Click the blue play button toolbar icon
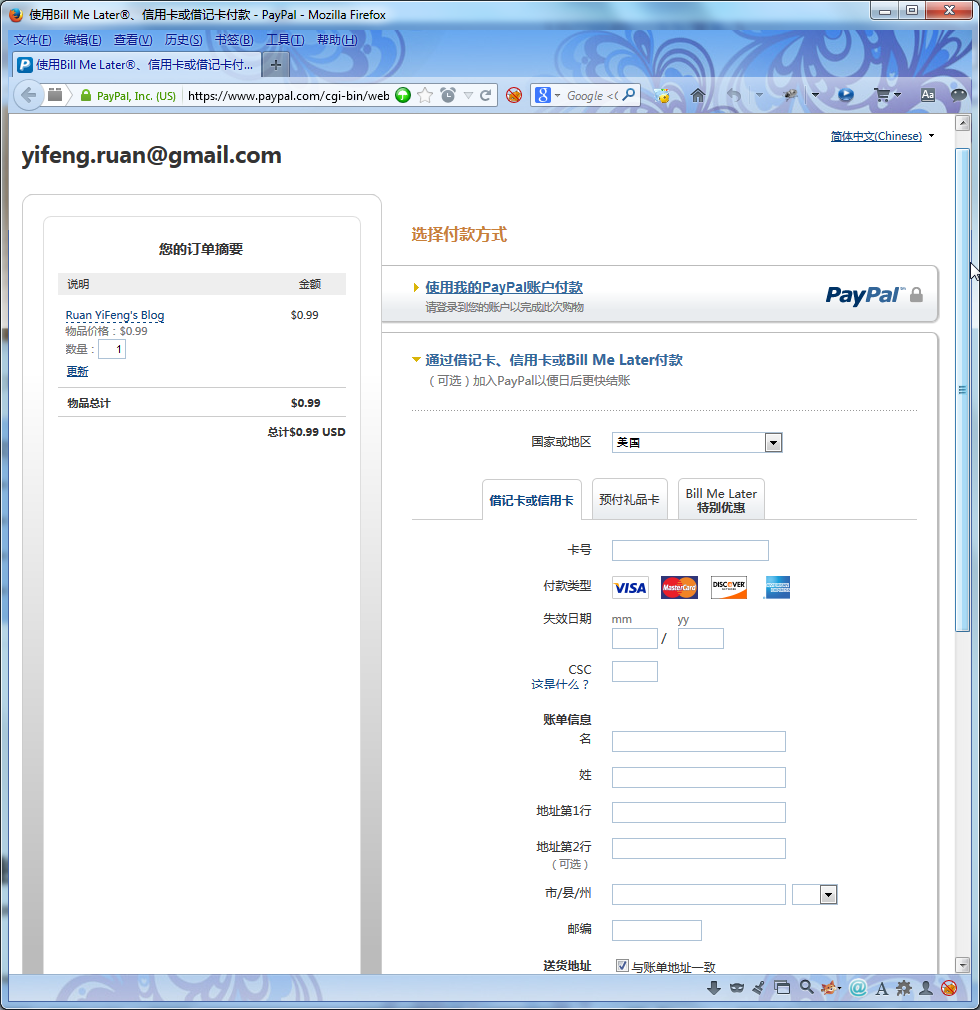980x1010 pixels. click(x=846, y=95)
